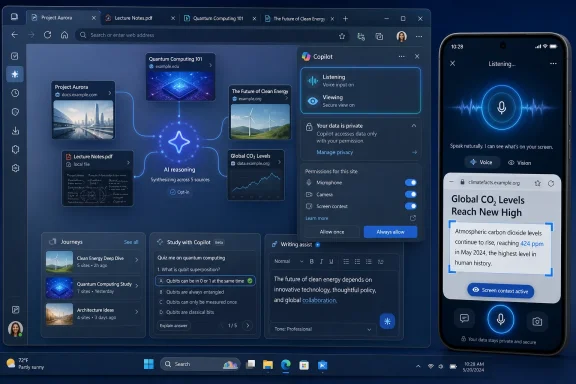Open Microsoft Edge on the taskbar
The width and height of the screenshot is (576, 384).
tap(286, 365)
